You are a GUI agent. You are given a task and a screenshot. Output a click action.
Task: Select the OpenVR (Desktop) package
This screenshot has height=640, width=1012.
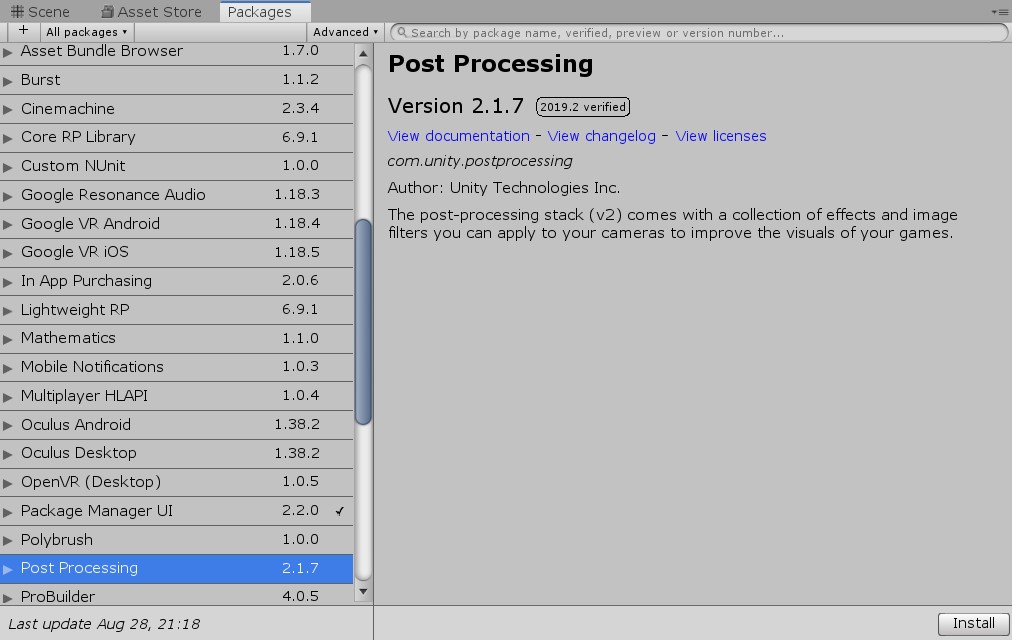[x=176, y=482]
